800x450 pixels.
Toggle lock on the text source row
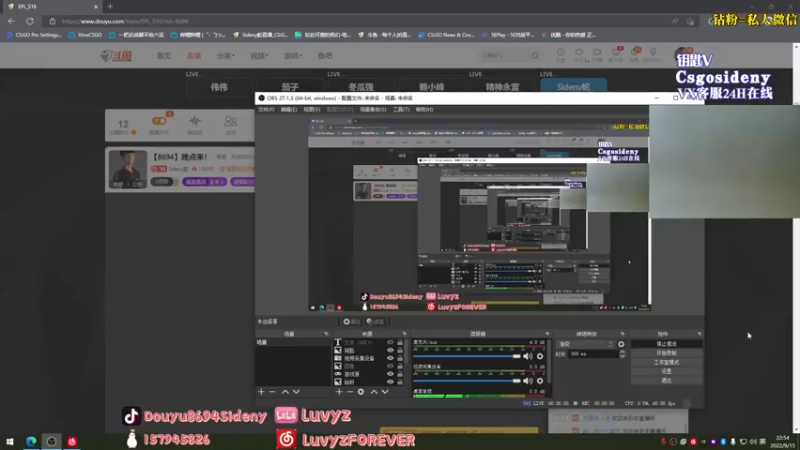pyautogui.click(x=400, y=342)
